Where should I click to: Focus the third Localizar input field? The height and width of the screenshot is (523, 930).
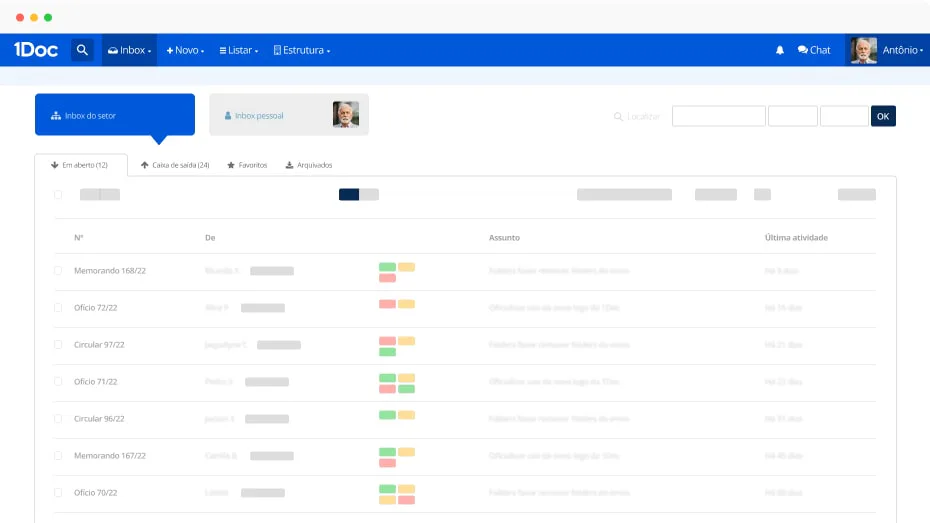point(845,116)
